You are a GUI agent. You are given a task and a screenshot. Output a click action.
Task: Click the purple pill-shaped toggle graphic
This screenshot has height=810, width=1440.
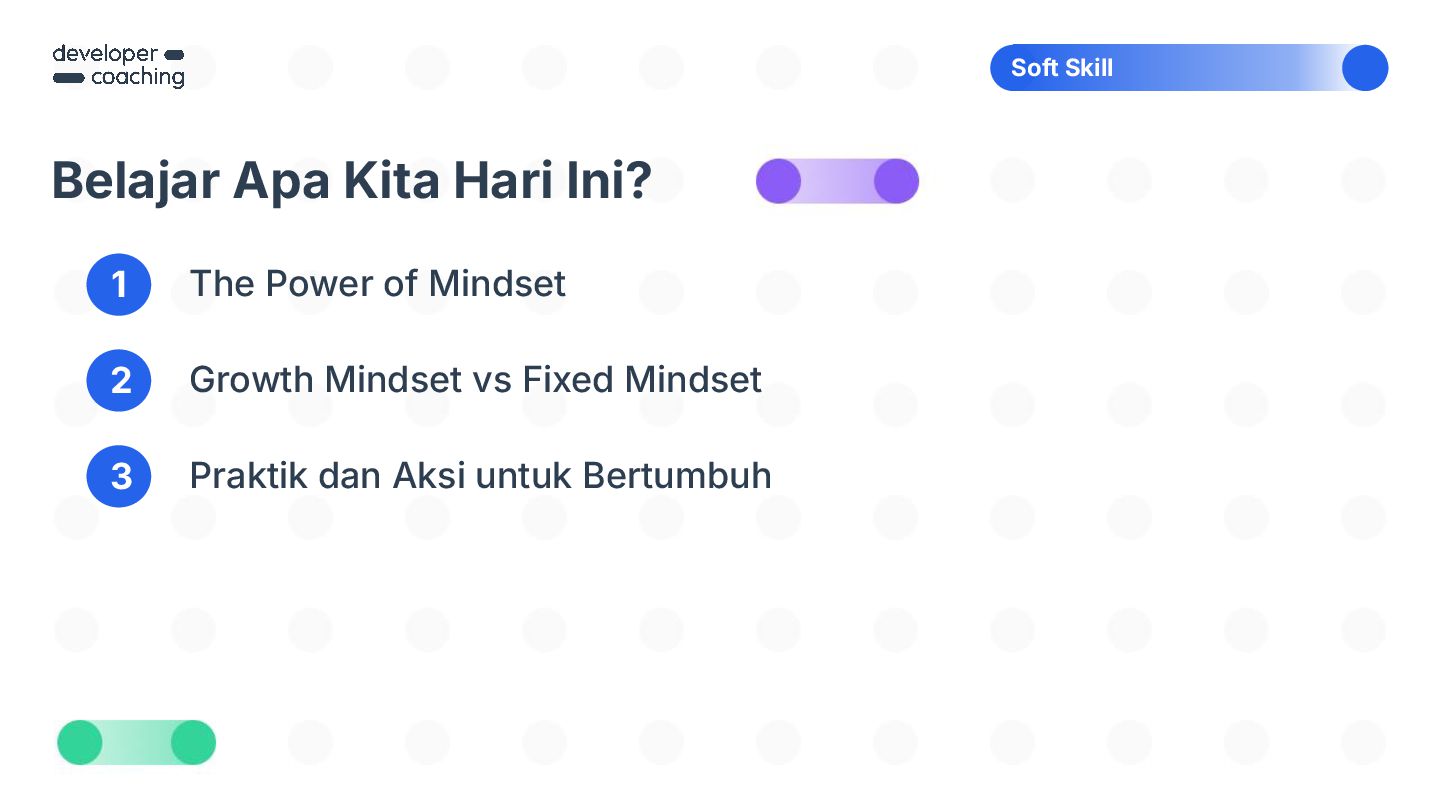[837, 181]
